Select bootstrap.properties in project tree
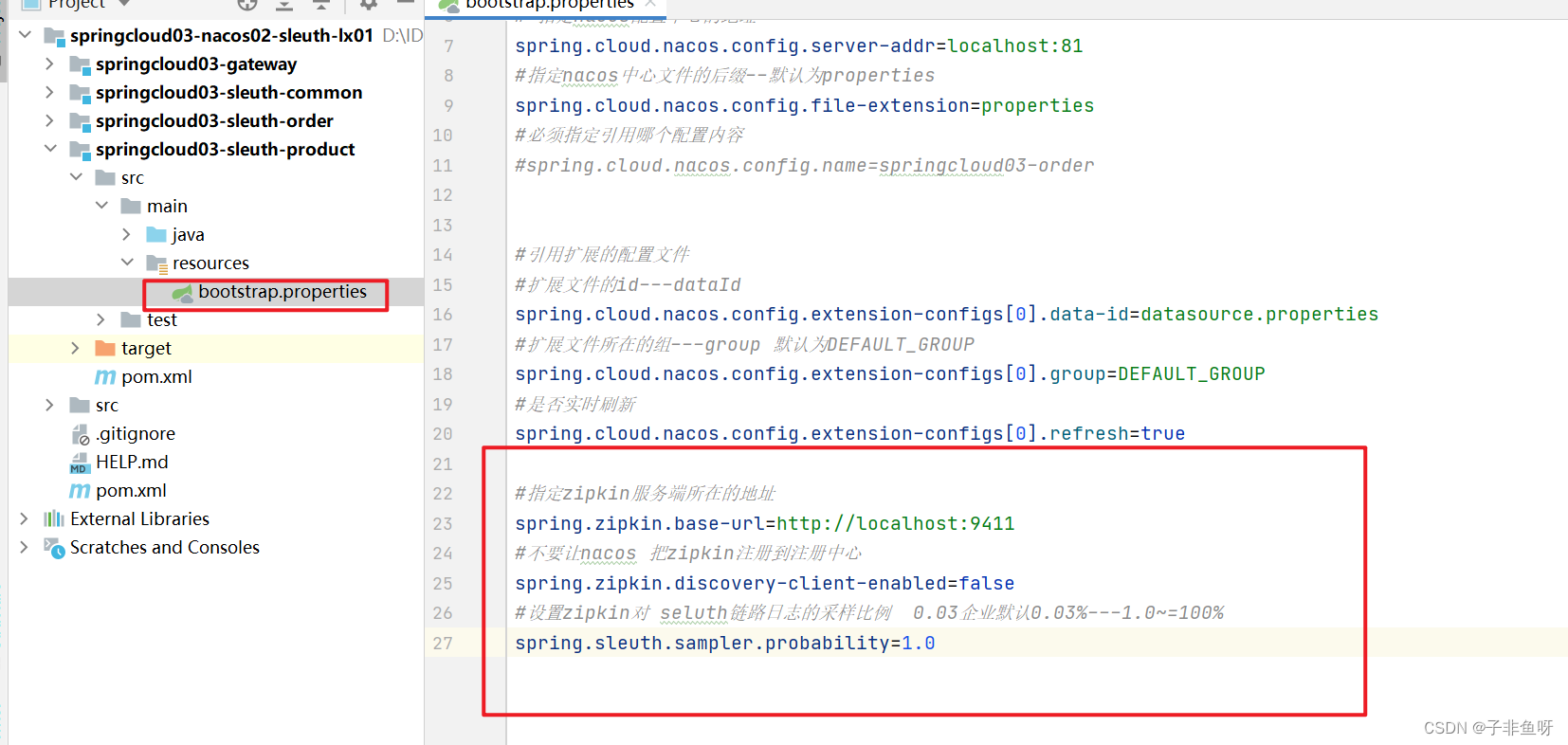This screenshot has width=1568, height=745. point(282,292)
